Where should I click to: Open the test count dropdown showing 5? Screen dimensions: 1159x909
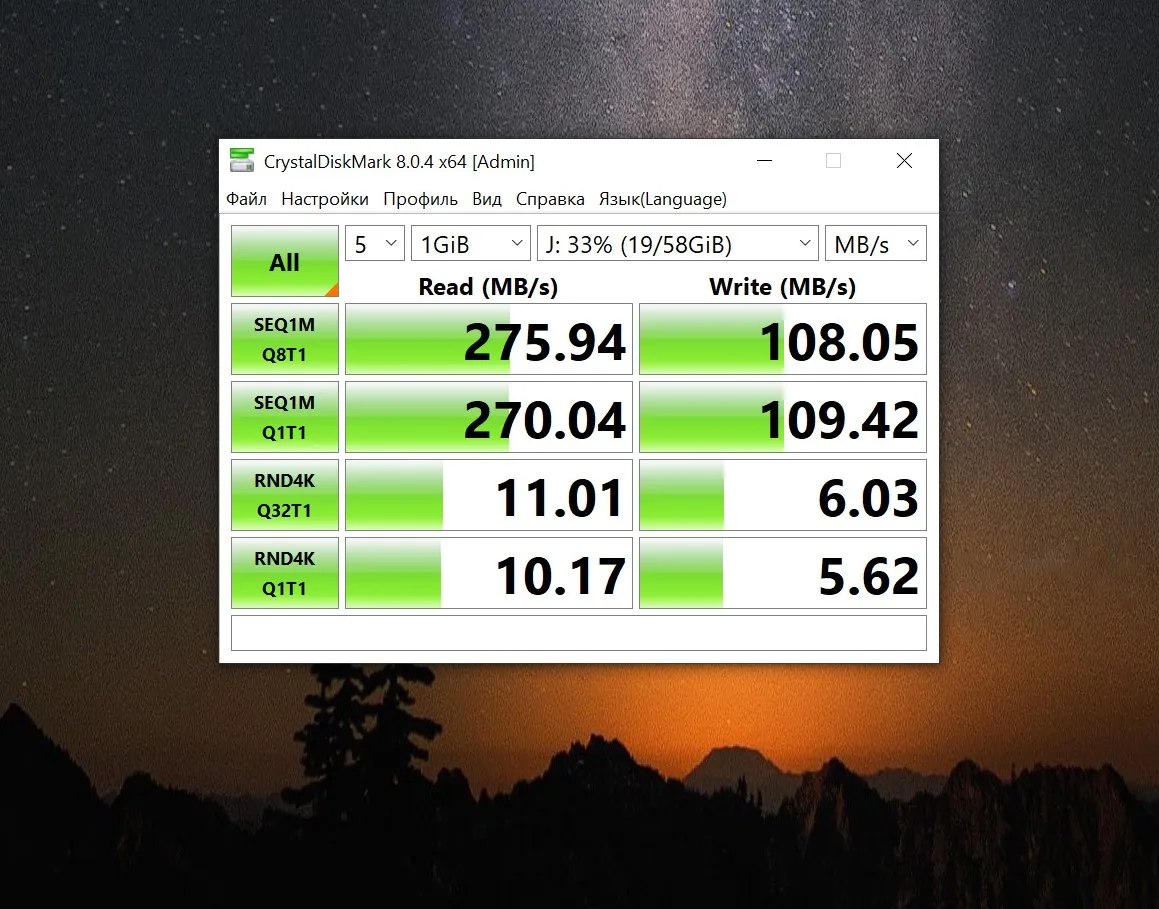375,243
